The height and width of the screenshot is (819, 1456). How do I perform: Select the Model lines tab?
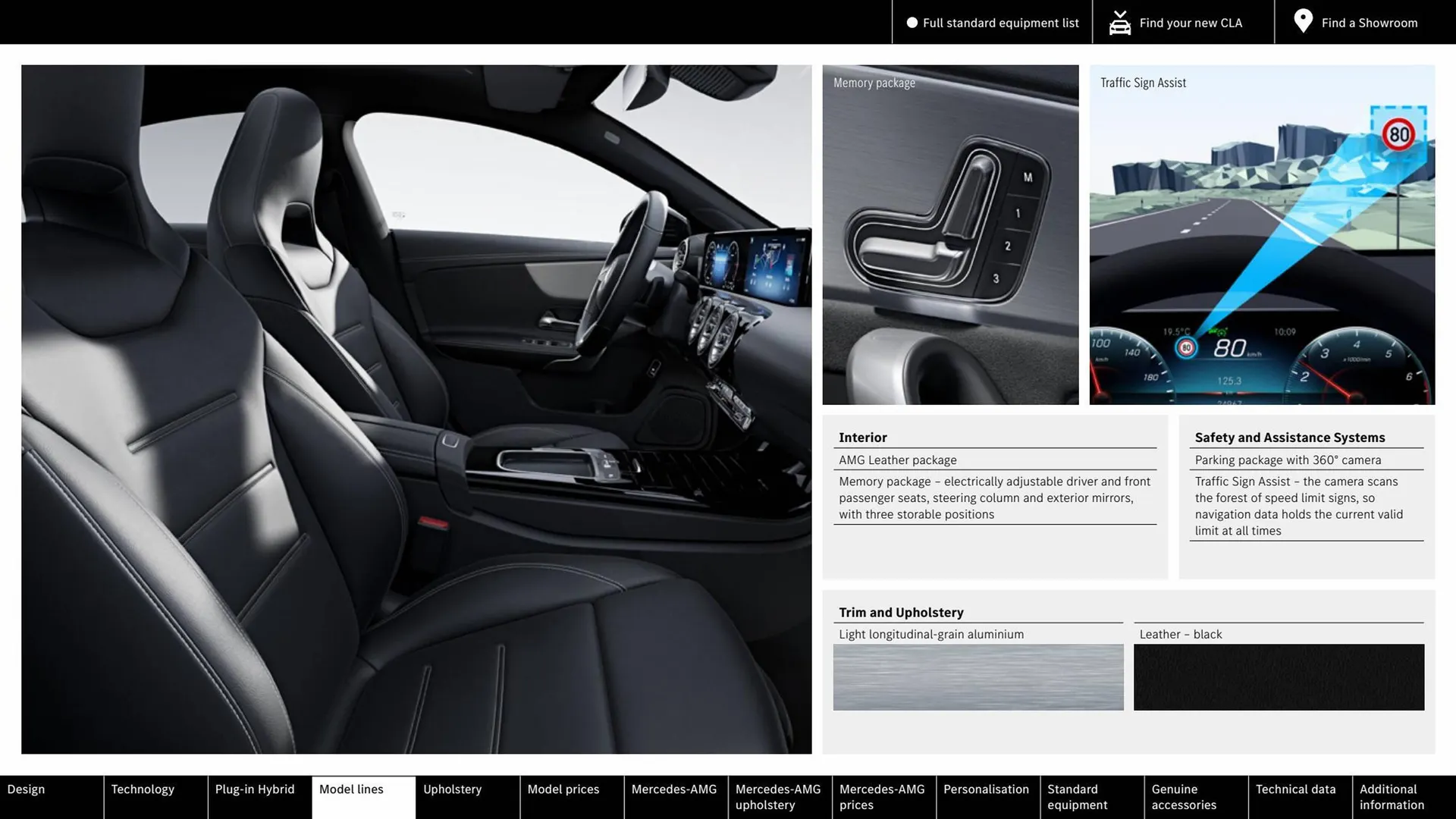point(351,789)
